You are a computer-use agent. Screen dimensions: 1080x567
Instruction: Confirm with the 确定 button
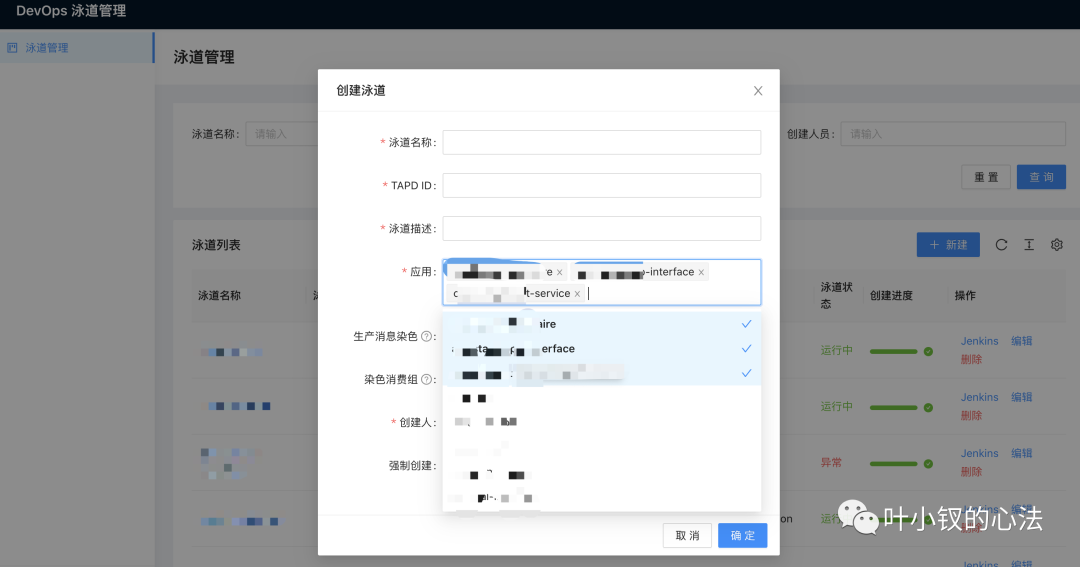tap(742, 535)
